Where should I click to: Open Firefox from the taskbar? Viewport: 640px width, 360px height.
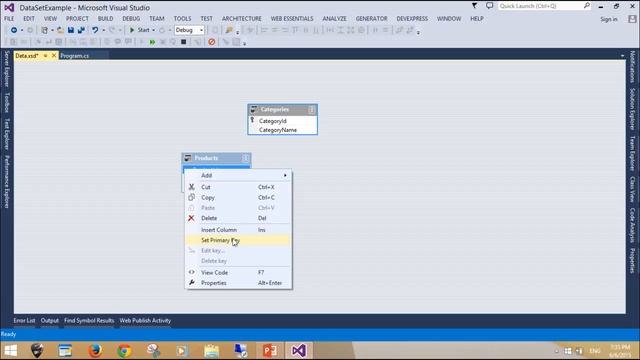[x=95, y=351]
